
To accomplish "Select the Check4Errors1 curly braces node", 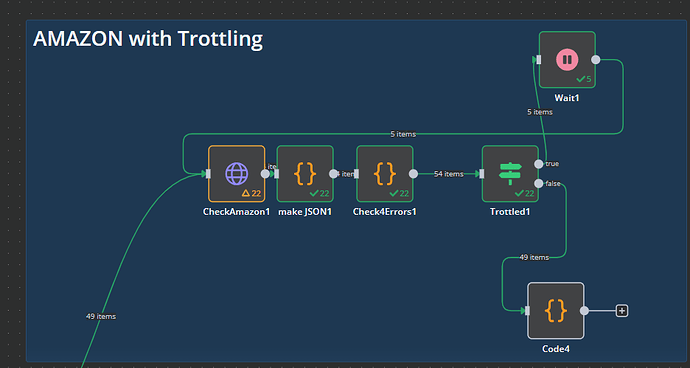I will 385,174.
